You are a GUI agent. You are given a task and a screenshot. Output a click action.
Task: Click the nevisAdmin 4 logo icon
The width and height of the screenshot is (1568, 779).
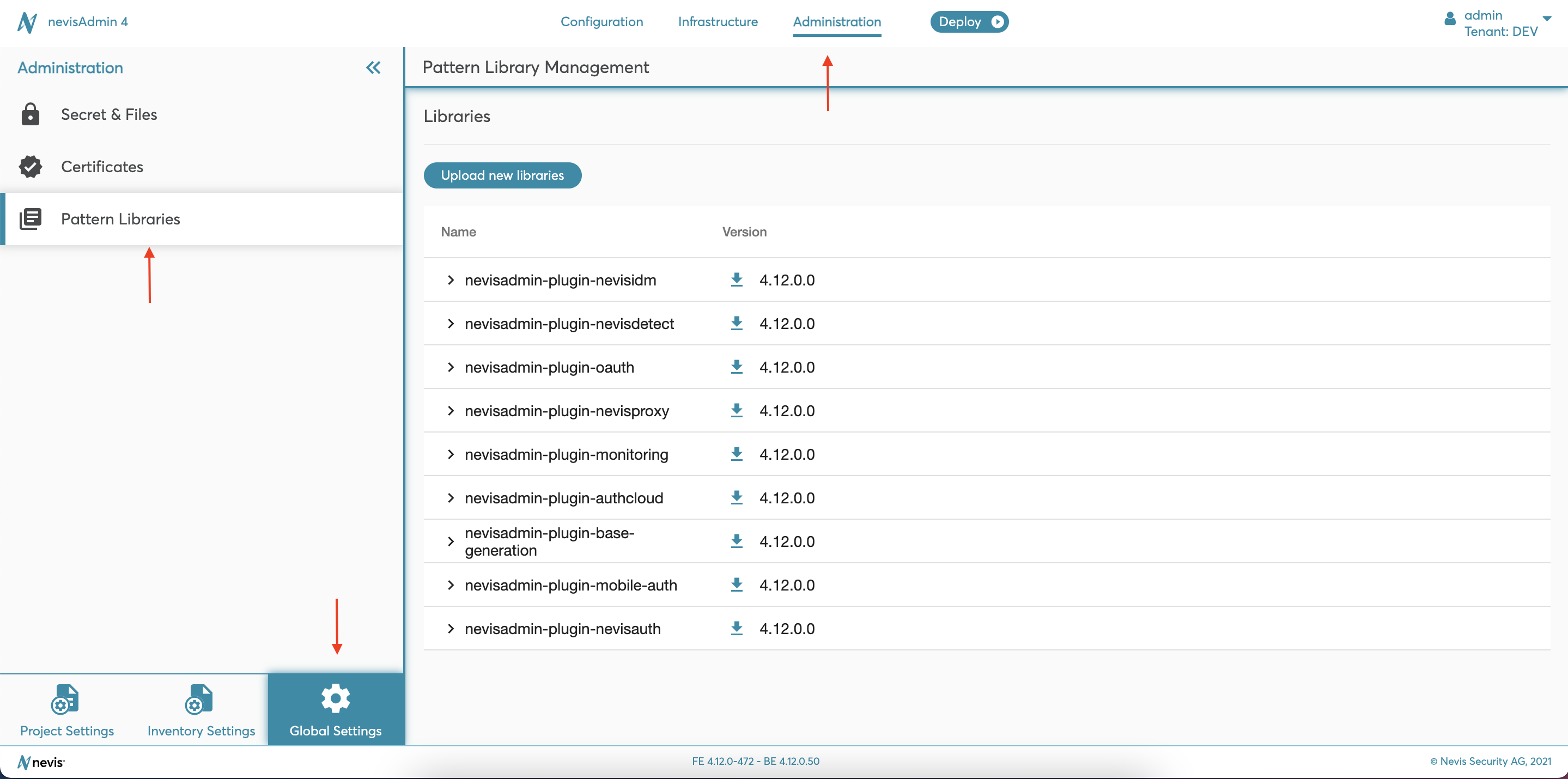[27, 22]
